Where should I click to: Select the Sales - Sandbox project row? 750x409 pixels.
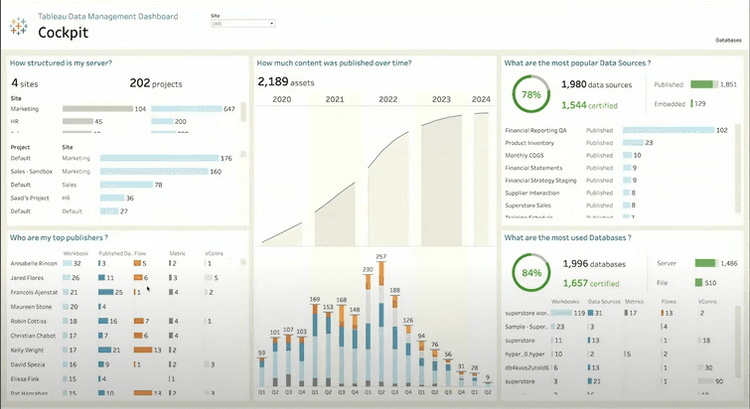click(x=116, y=171)
